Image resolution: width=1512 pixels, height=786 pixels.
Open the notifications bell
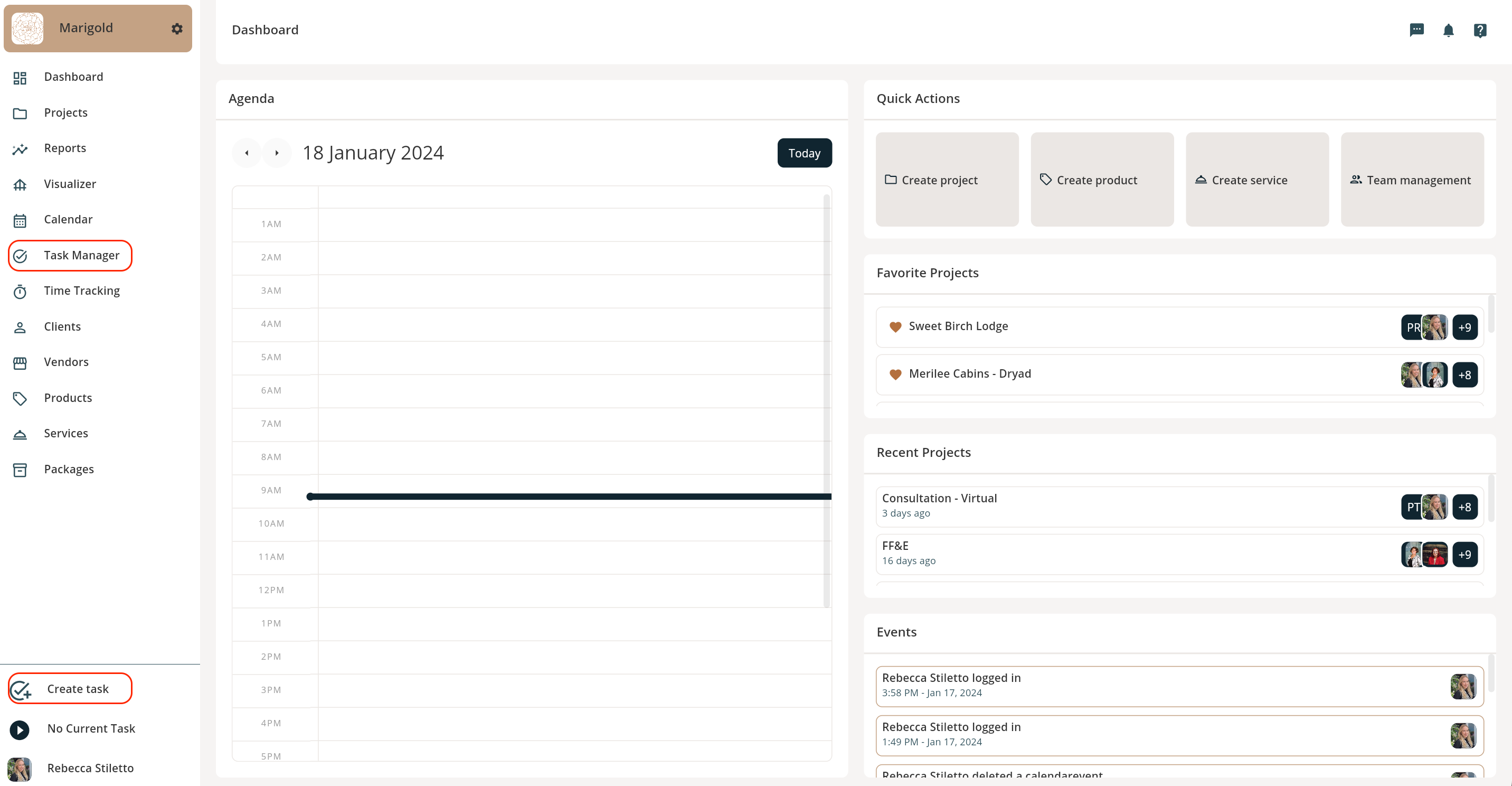pos(1448,30)
